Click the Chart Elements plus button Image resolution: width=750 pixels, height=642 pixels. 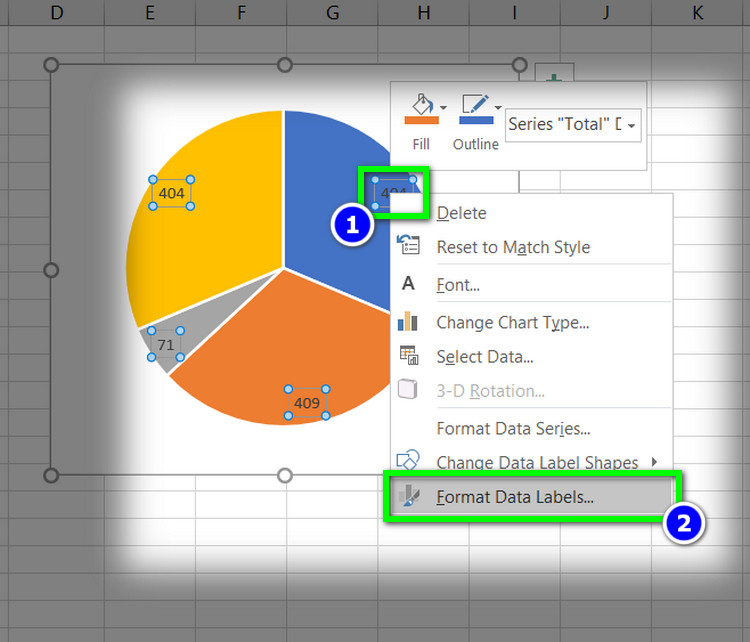(554, 73)
